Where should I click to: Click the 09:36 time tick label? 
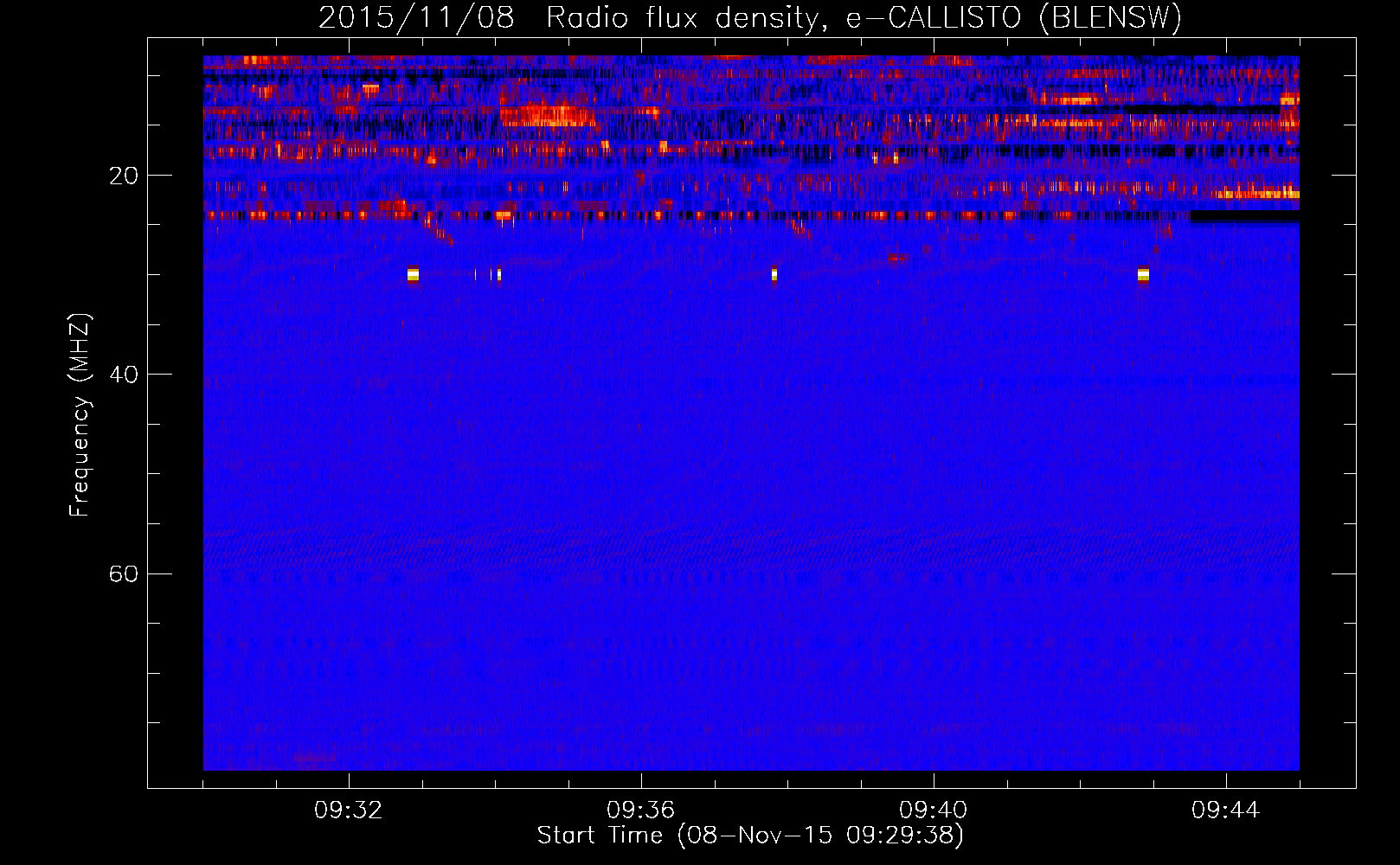(x=641, y=811)
